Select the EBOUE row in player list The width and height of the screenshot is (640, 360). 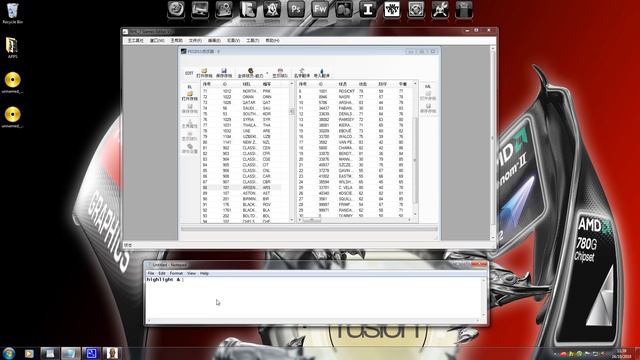click(x=354, y=131)
